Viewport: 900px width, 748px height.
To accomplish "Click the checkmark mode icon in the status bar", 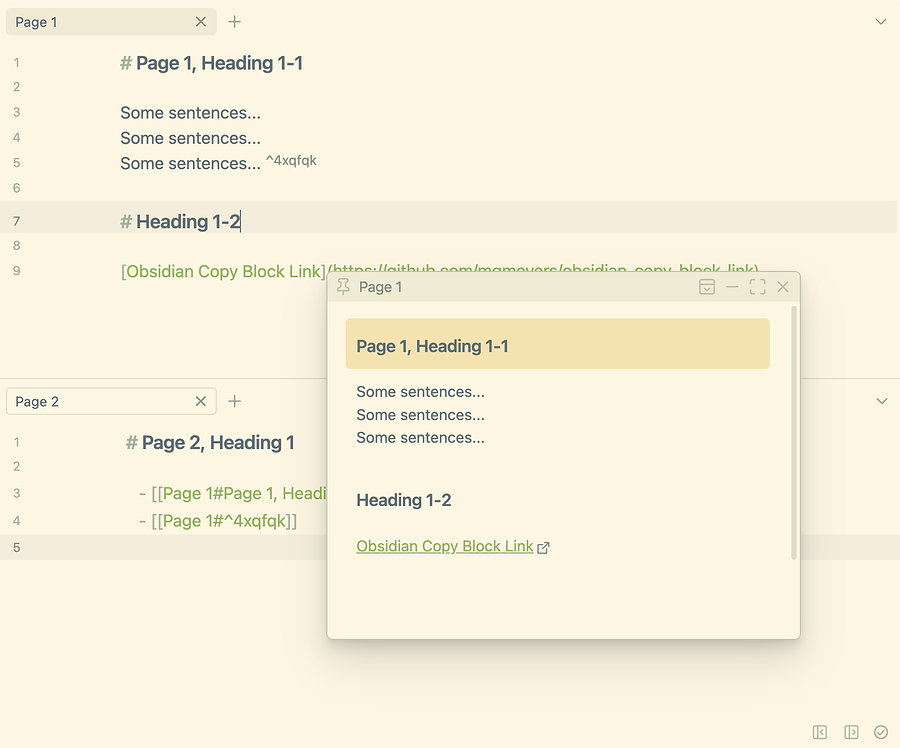I will (x=880, y=732).
